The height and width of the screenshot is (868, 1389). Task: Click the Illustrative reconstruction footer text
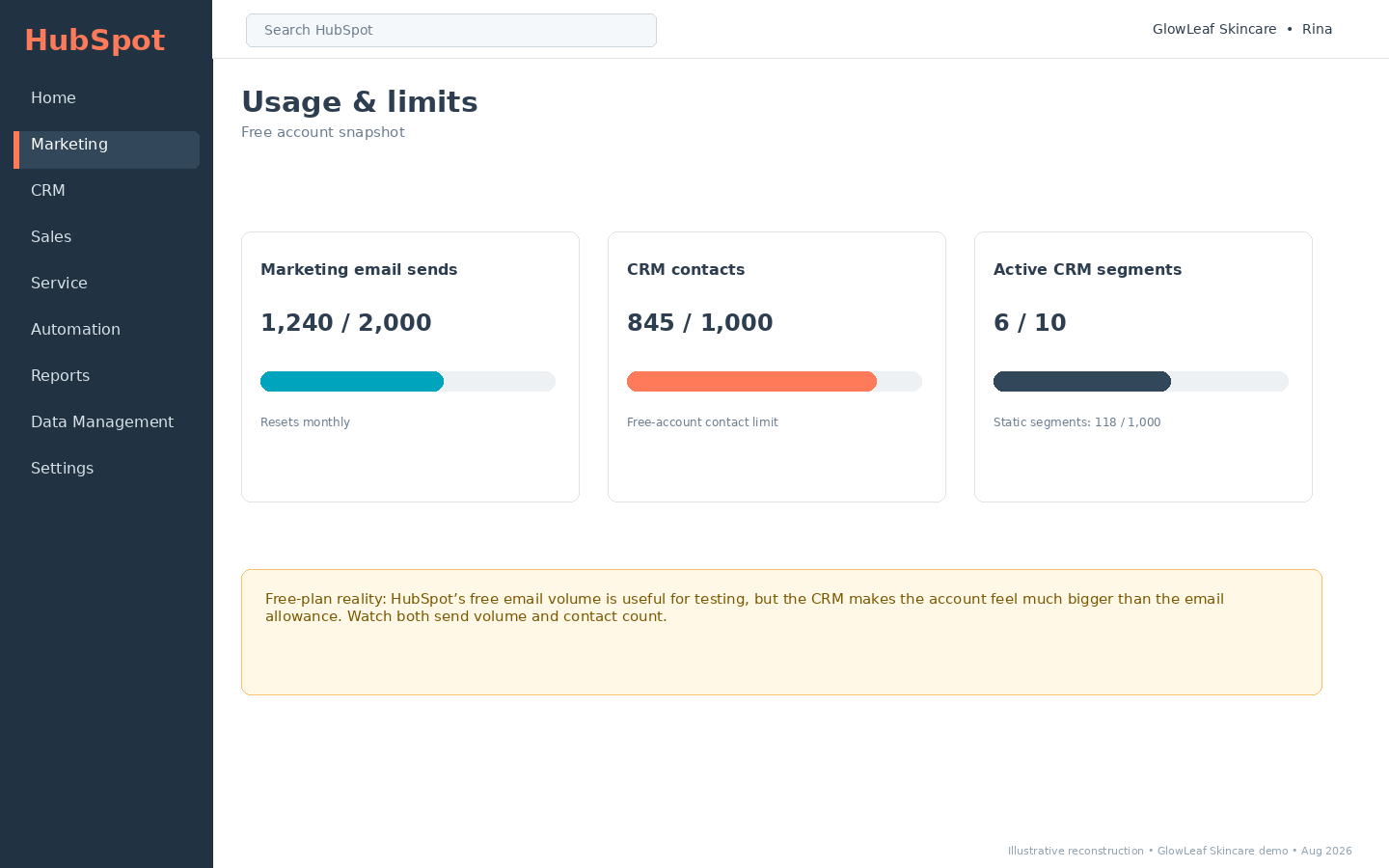click(1180, 851)
